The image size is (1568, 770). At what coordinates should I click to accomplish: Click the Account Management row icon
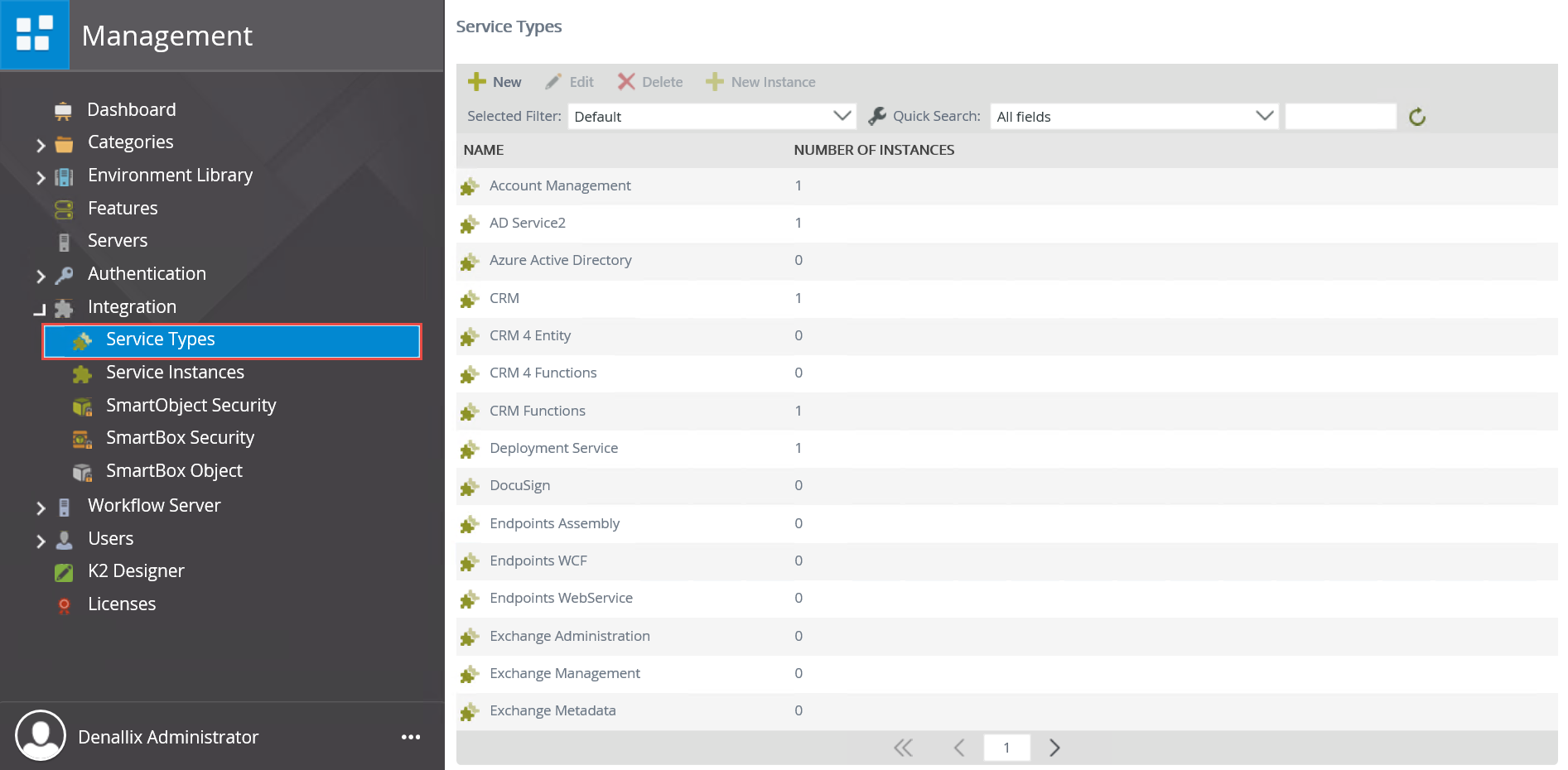[470, 187]
